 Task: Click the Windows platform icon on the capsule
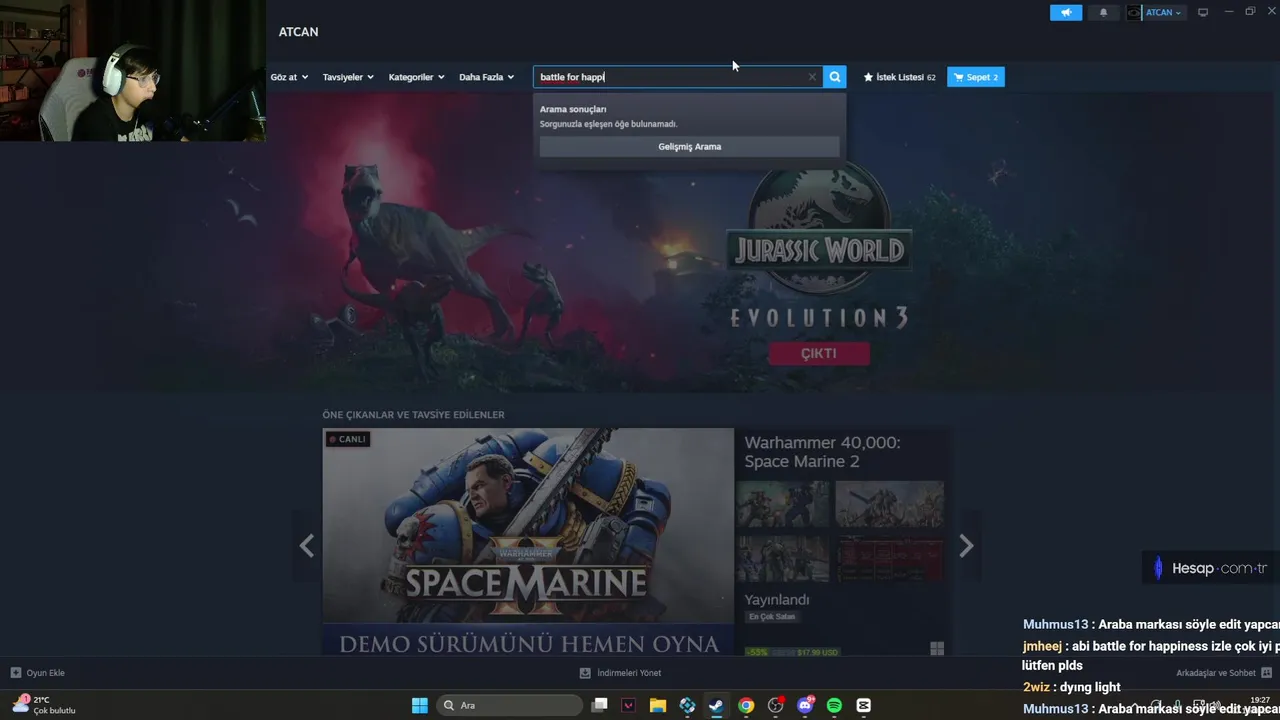point(937,649)
